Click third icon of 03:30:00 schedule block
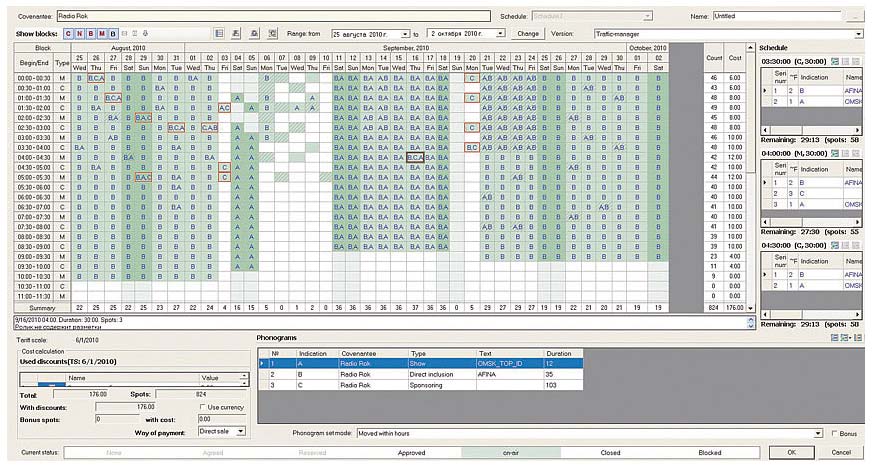Viewport: 873px width, 469px height. (x=856, y=61)
